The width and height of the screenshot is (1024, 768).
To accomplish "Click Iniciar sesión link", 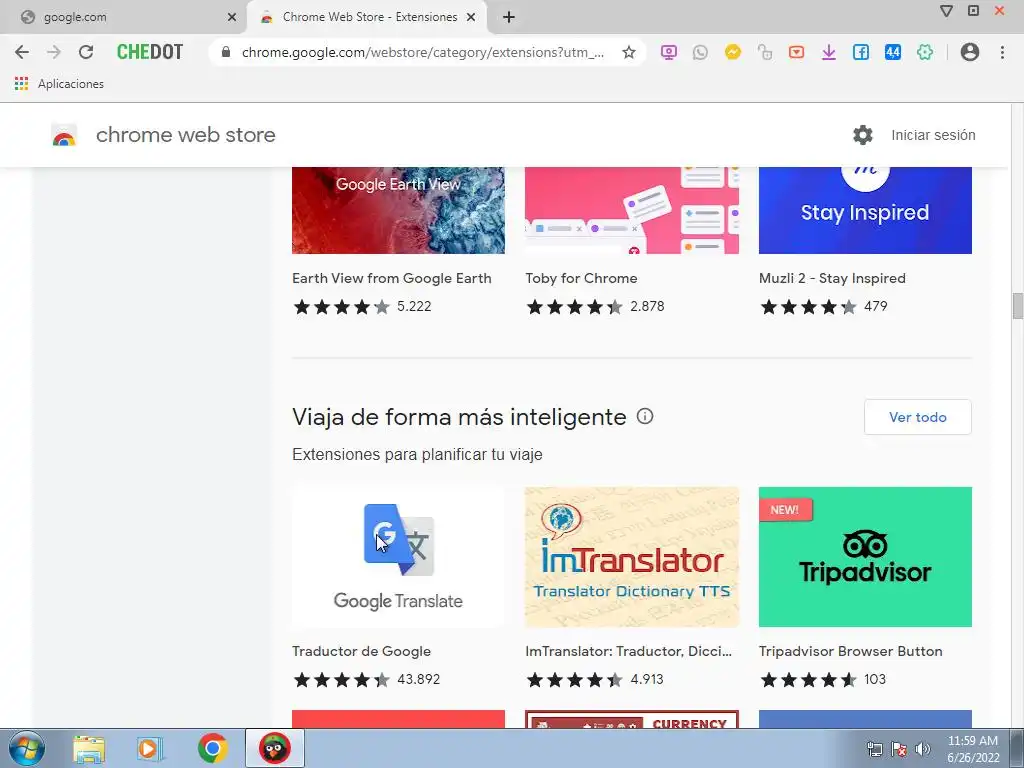I will (933, 135).
